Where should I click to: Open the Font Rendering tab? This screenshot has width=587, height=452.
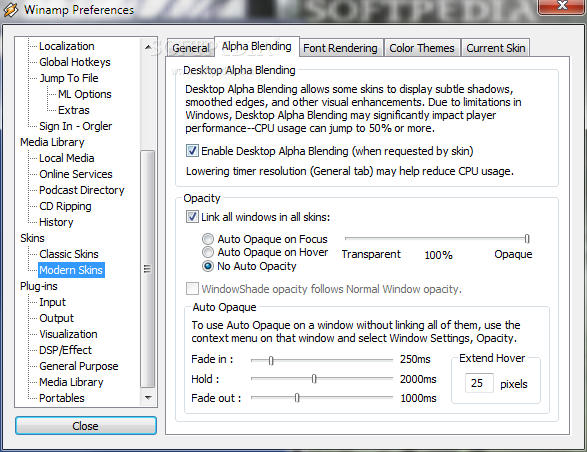(x=340, y=48)
